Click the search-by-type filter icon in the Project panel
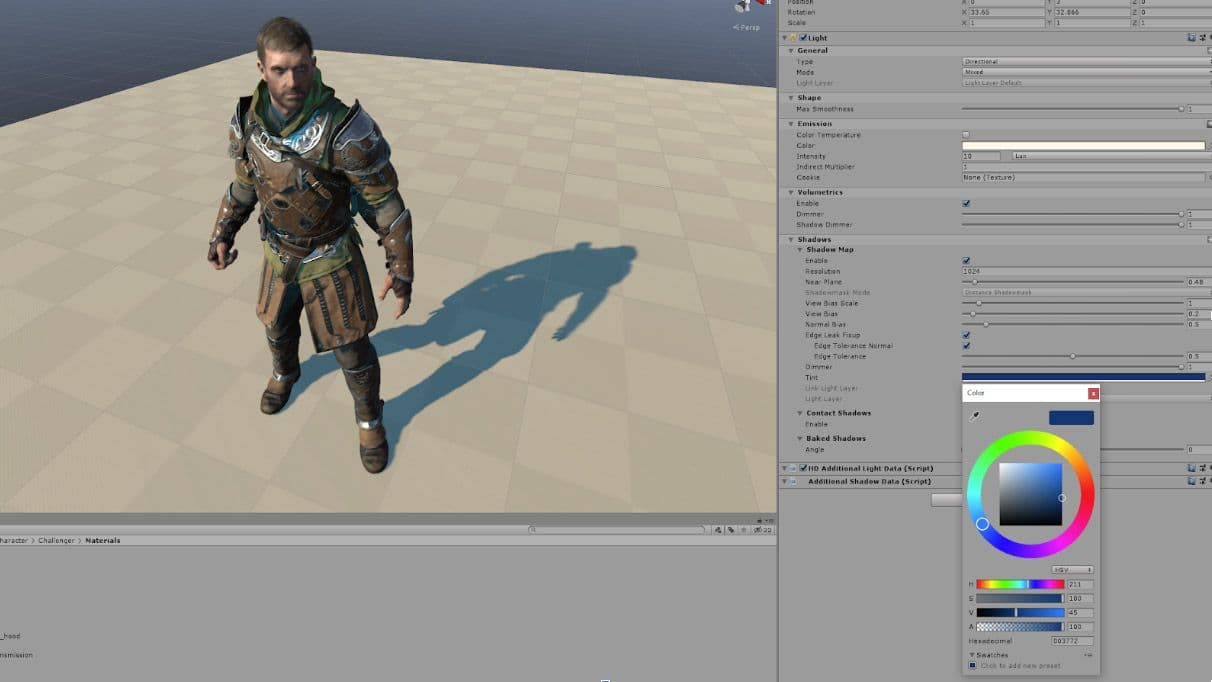The width and height of the screenshot is (1212, 682). coord(718,530)
